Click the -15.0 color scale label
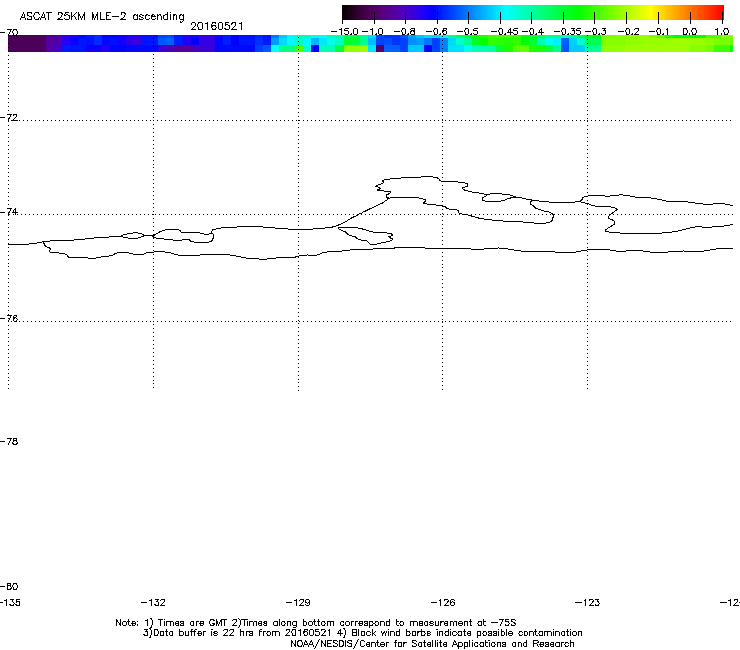 point(345,32)
